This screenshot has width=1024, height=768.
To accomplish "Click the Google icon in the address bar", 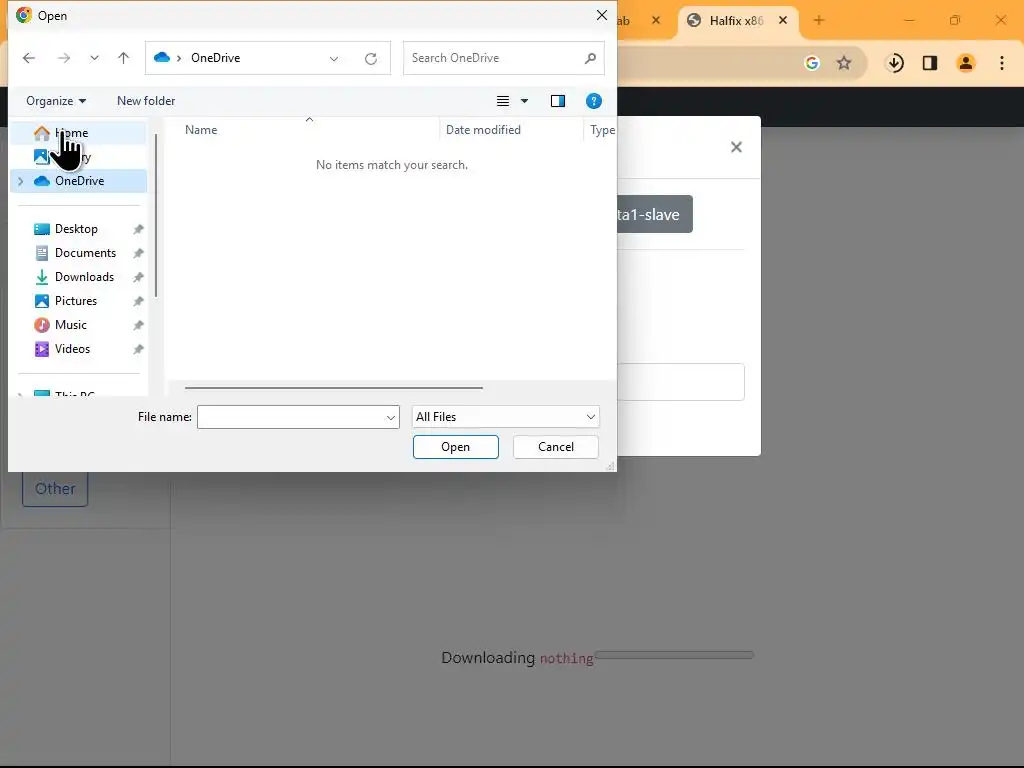I will click(x=812, y=63).
